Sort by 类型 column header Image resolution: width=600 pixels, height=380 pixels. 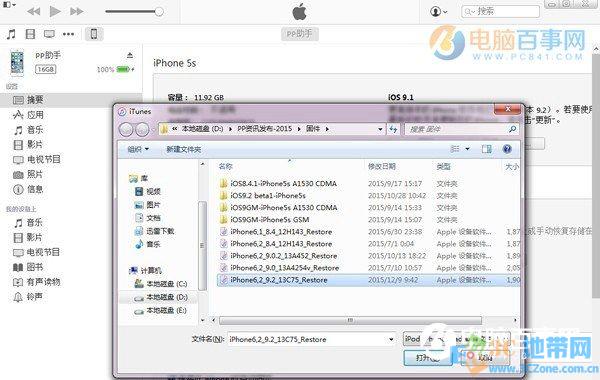click(x=443, y=166)
